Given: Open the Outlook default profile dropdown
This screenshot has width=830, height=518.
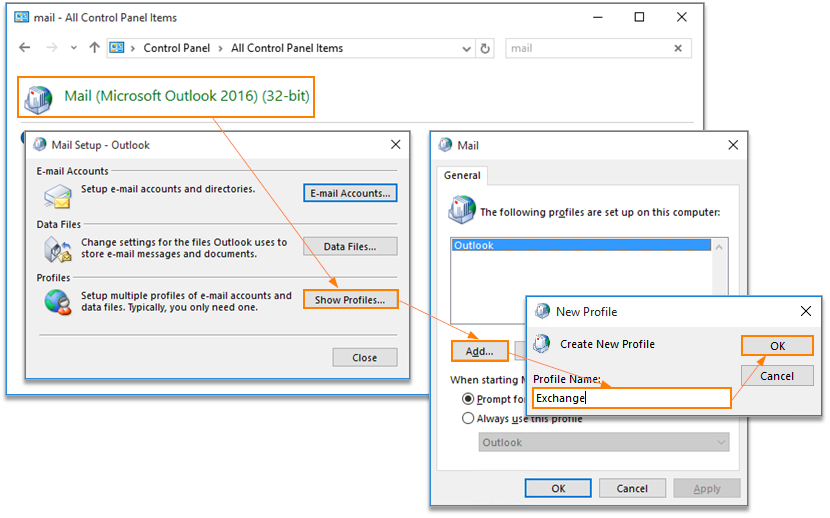Looking at the screenshot, I should [x=603, y=442].
